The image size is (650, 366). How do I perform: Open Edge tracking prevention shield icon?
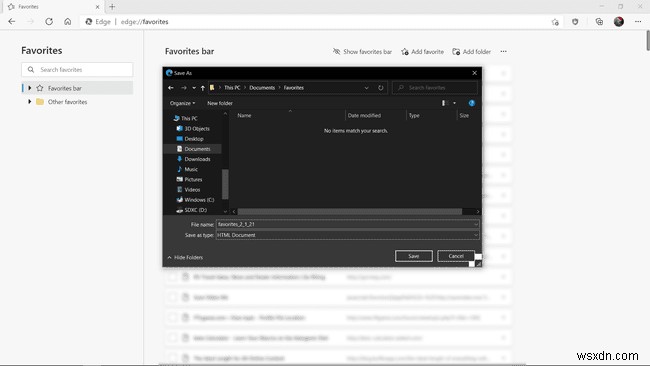pyautogui.click(x=575, y=22)
